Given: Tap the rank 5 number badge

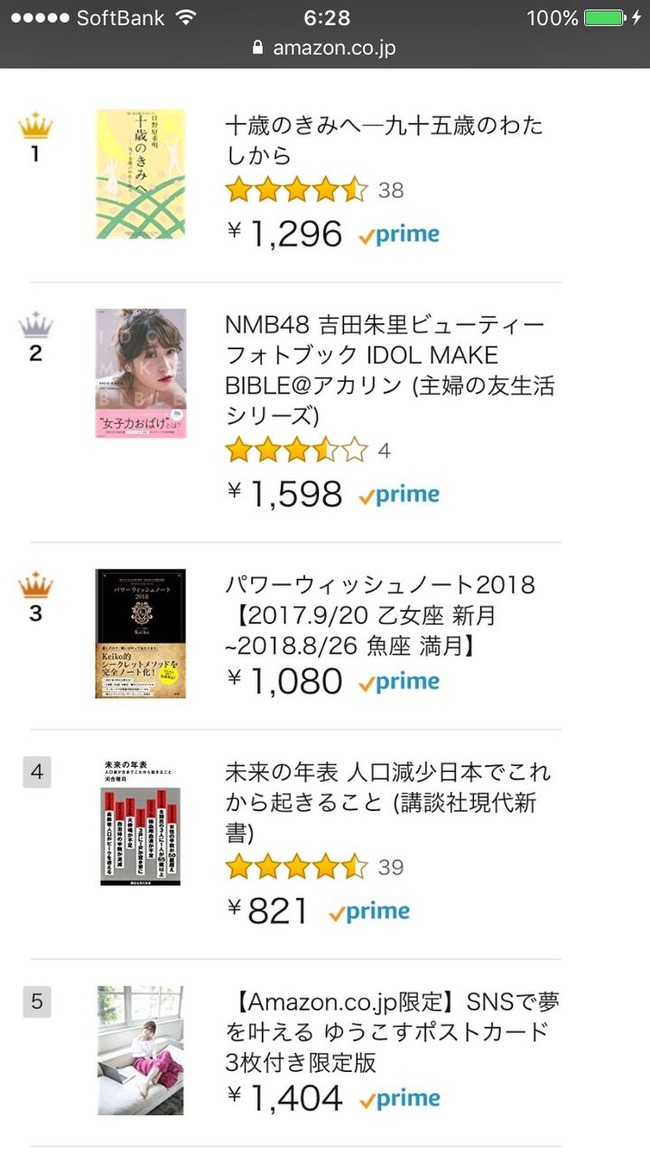Looking at the screenshot, I should pos(37,1001).
